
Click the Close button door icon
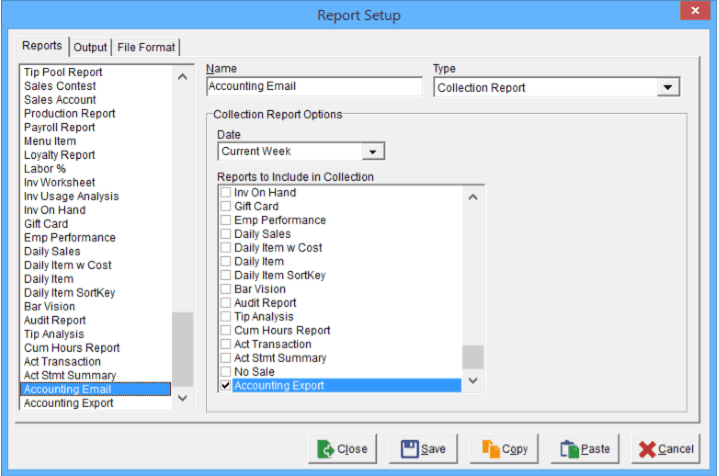[x=326, y=449]
